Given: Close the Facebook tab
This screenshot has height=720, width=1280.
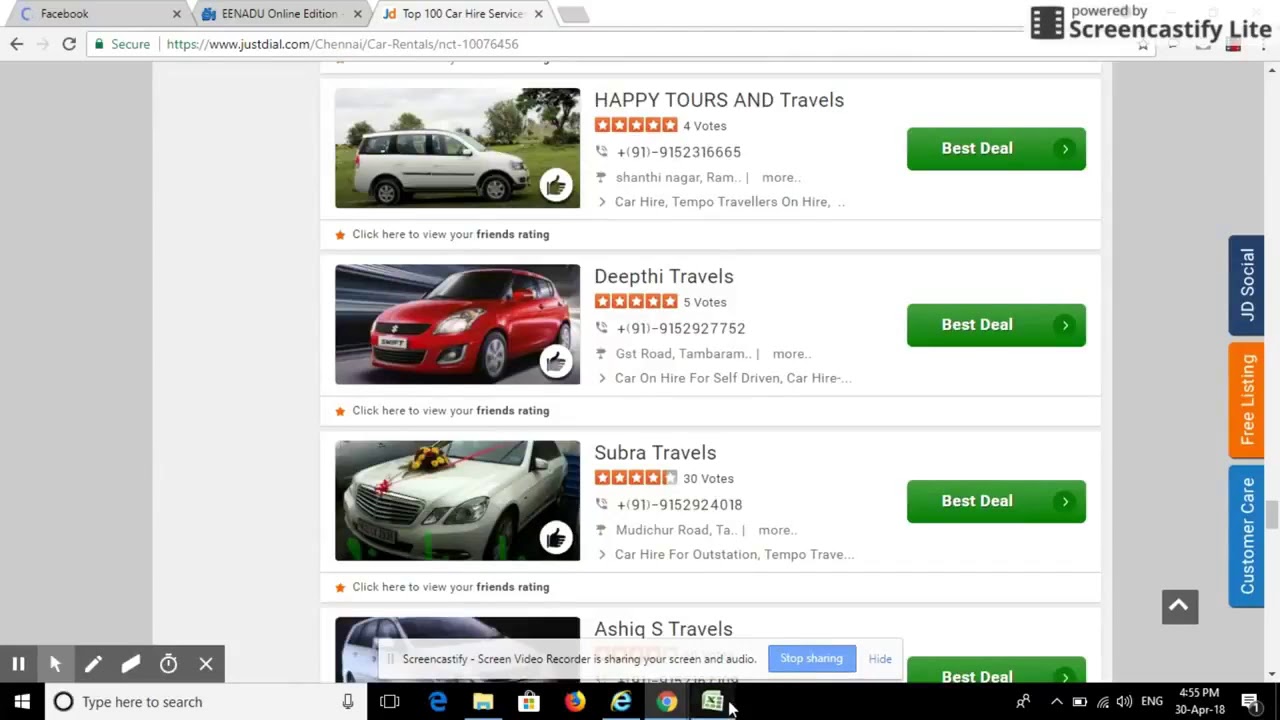Looking at the screenshot, I should [x=177, y=14].
